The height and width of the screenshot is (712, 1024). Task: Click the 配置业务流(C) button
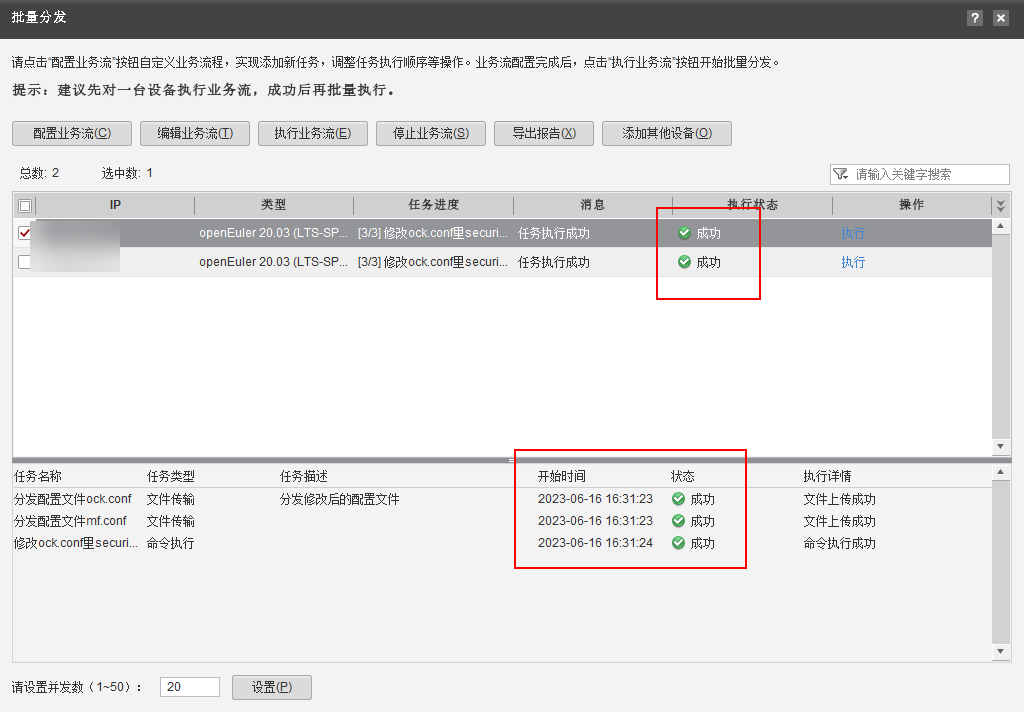pyautogui.click(x=72, y=133)
